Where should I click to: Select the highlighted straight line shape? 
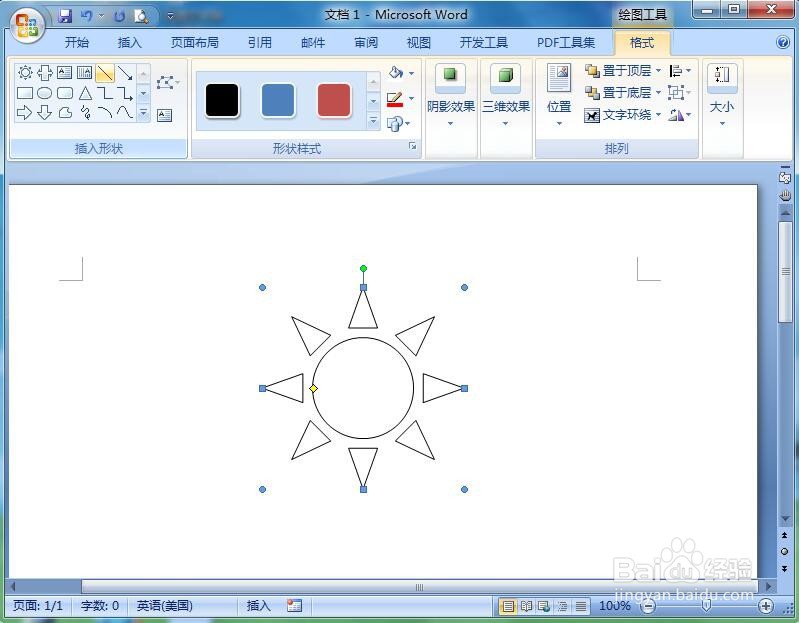click(105, 73)
